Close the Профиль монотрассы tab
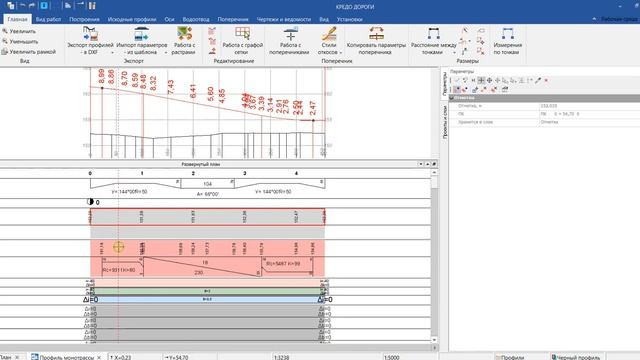 [99, 357]
